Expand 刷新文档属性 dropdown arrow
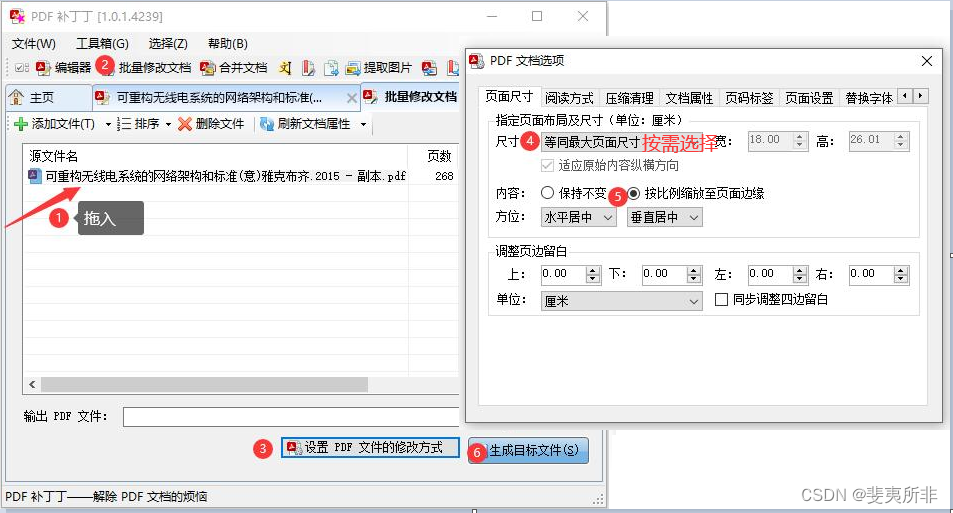Screen dimensions: 953x513 pyautogui.click(x=363, y=125)
